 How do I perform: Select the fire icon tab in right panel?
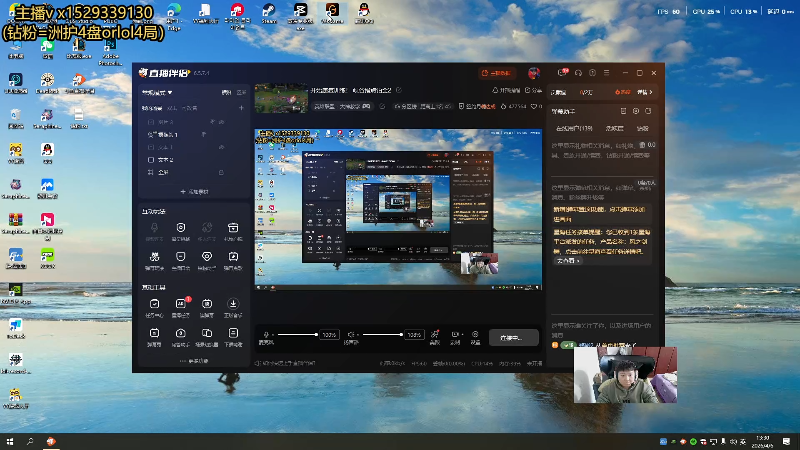pos(622,92)
